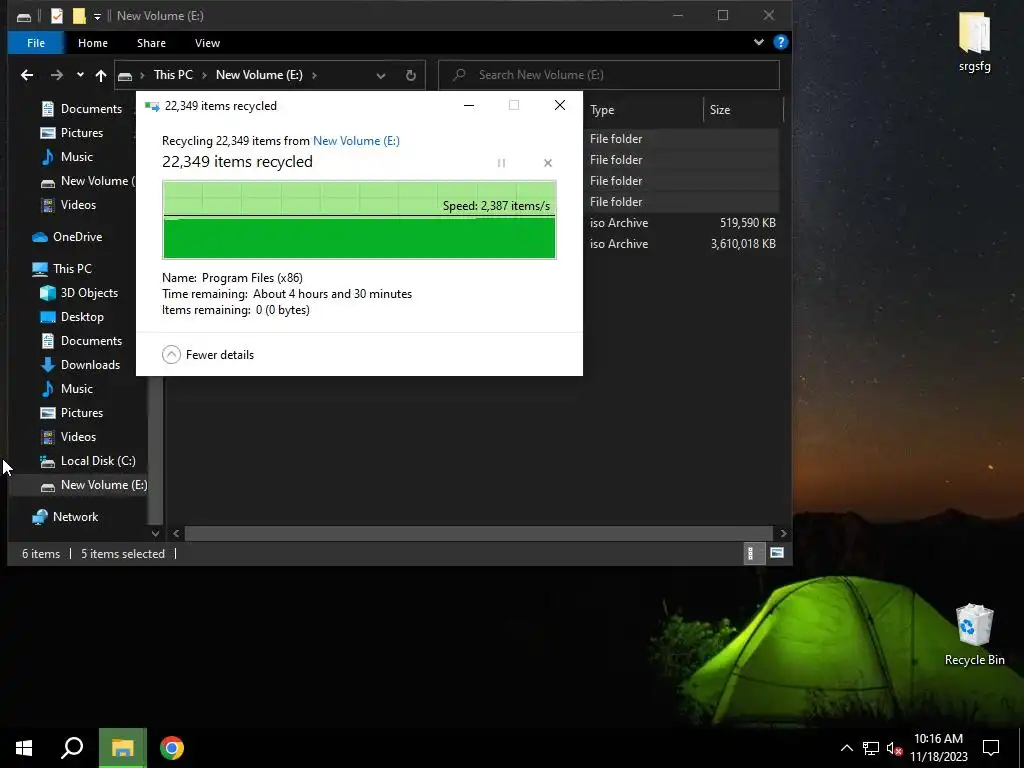
Task: Open recent locations dropdown arrow
Action: point(80,75)
